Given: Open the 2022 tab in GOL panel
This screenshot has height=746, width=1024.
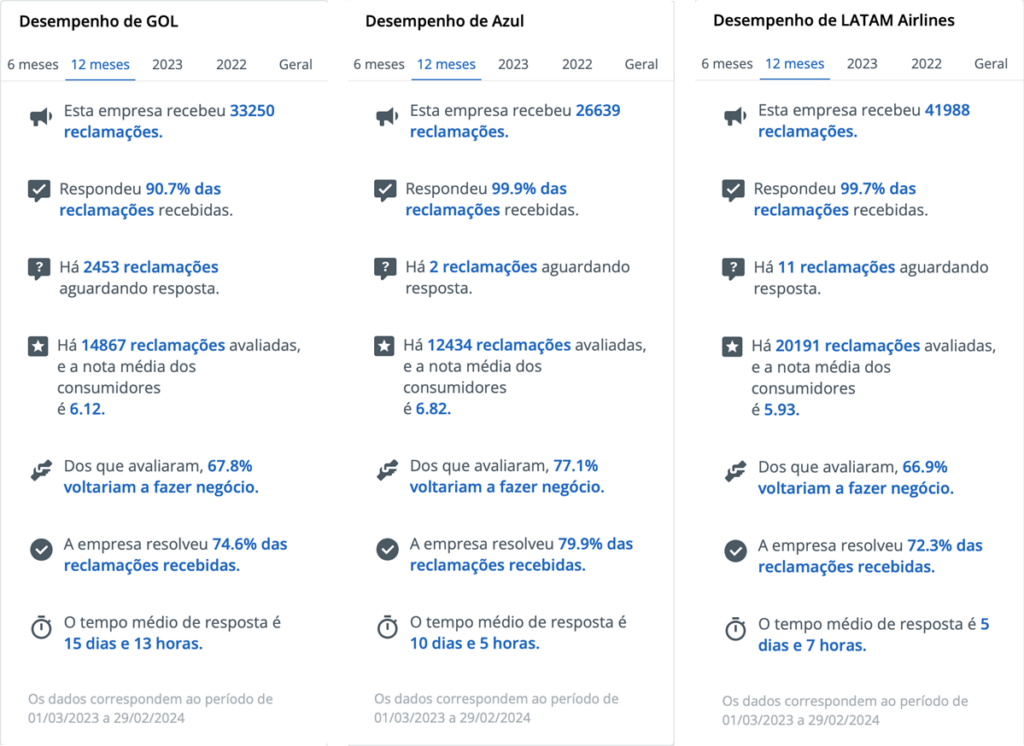Looking at the screenshot, I should pos(231,64).
